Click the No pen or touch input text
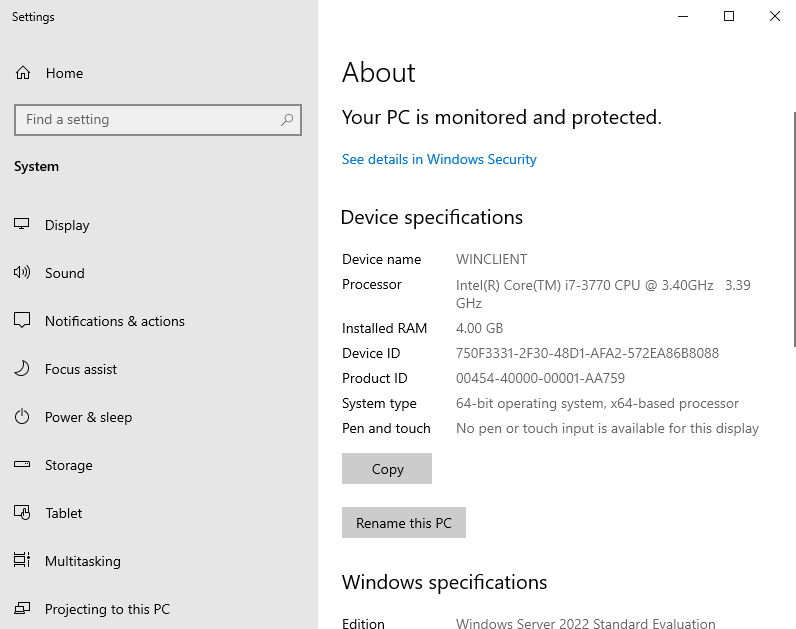This screenshot has width=796, height=629. pyautogui.click(x=607, y=428)
